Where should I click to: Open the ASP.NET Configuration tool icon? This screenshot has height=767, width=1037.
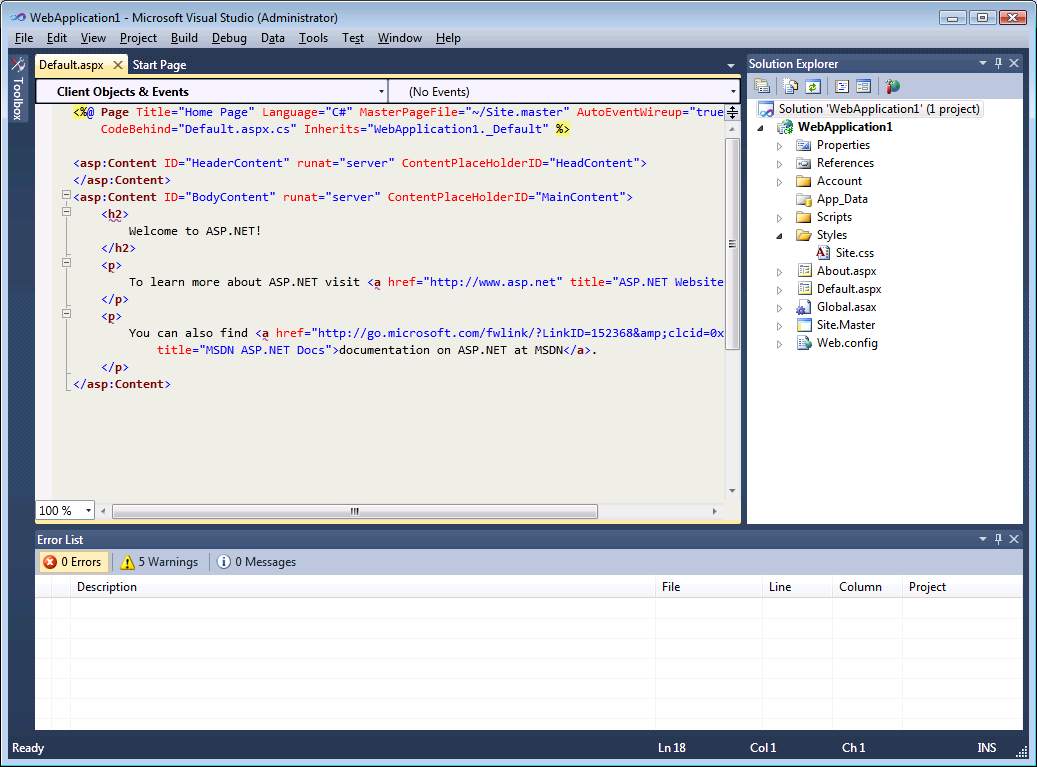pos(892,87)
